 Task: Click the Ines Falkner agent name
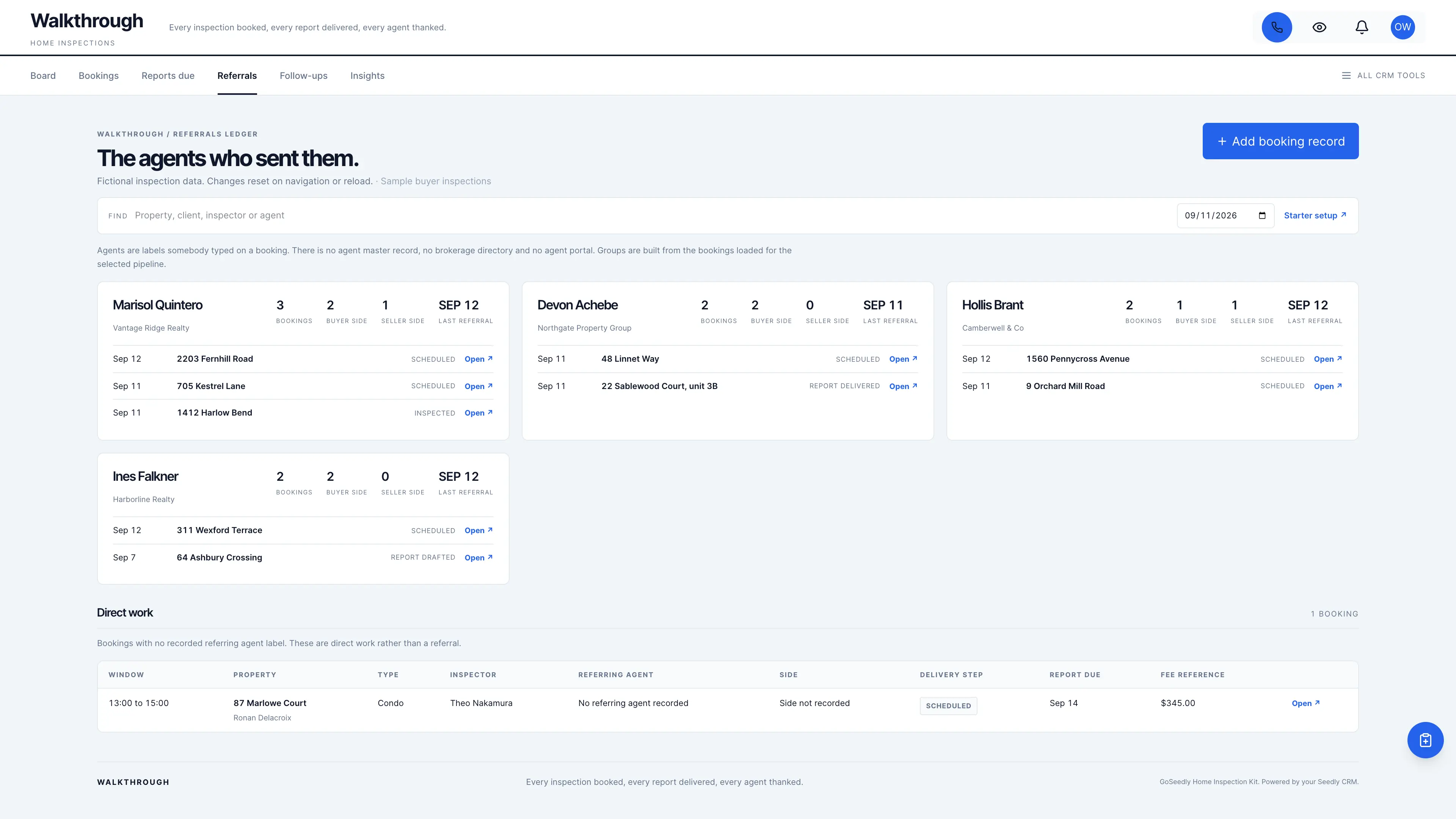click(145, 476)
